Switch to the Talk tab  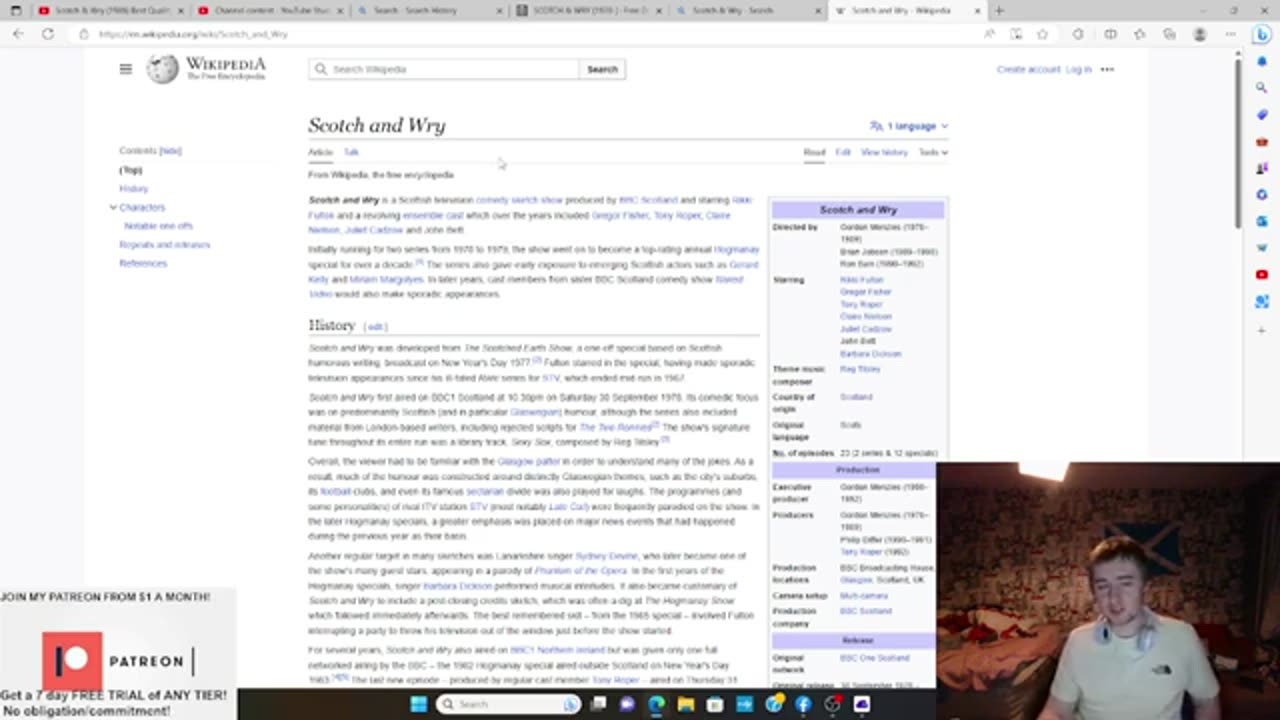(x=351, y=152)
